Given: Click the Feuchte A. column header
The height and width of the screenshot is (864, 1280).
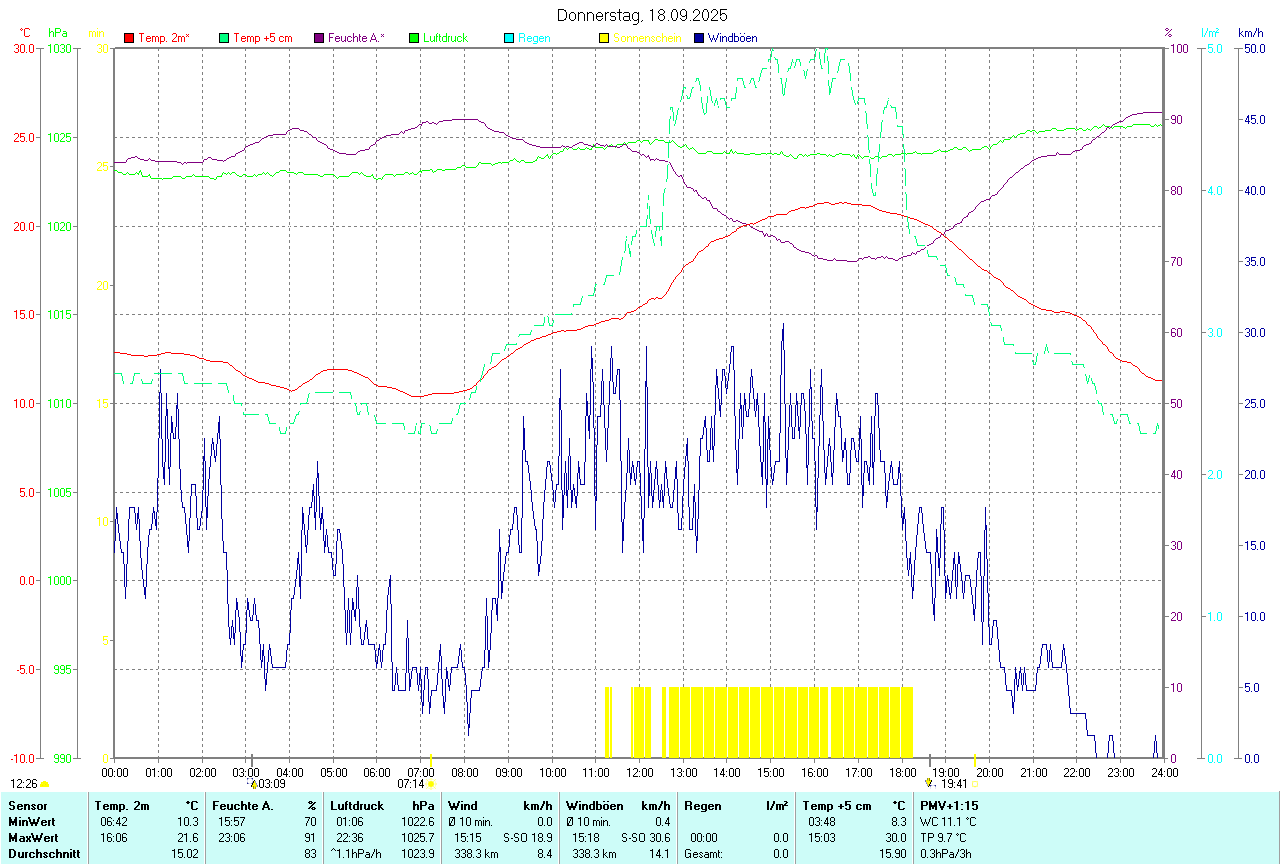Looking at the screenshot, I should coord(242,805).
